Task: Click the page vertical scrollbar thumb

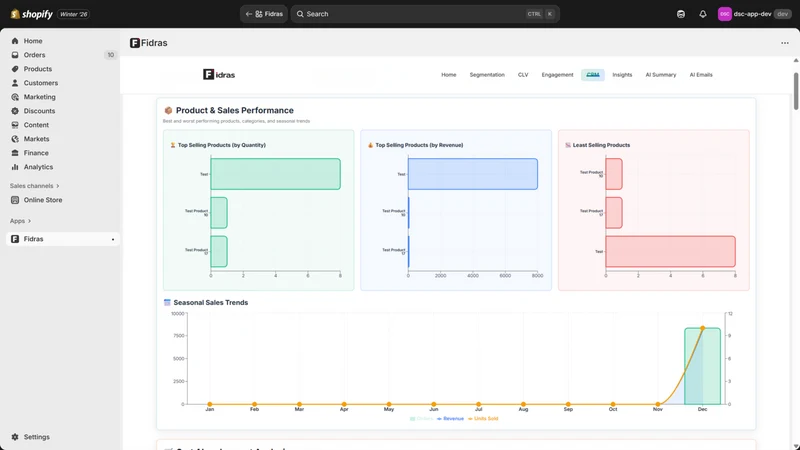Action: click(796, 91)
